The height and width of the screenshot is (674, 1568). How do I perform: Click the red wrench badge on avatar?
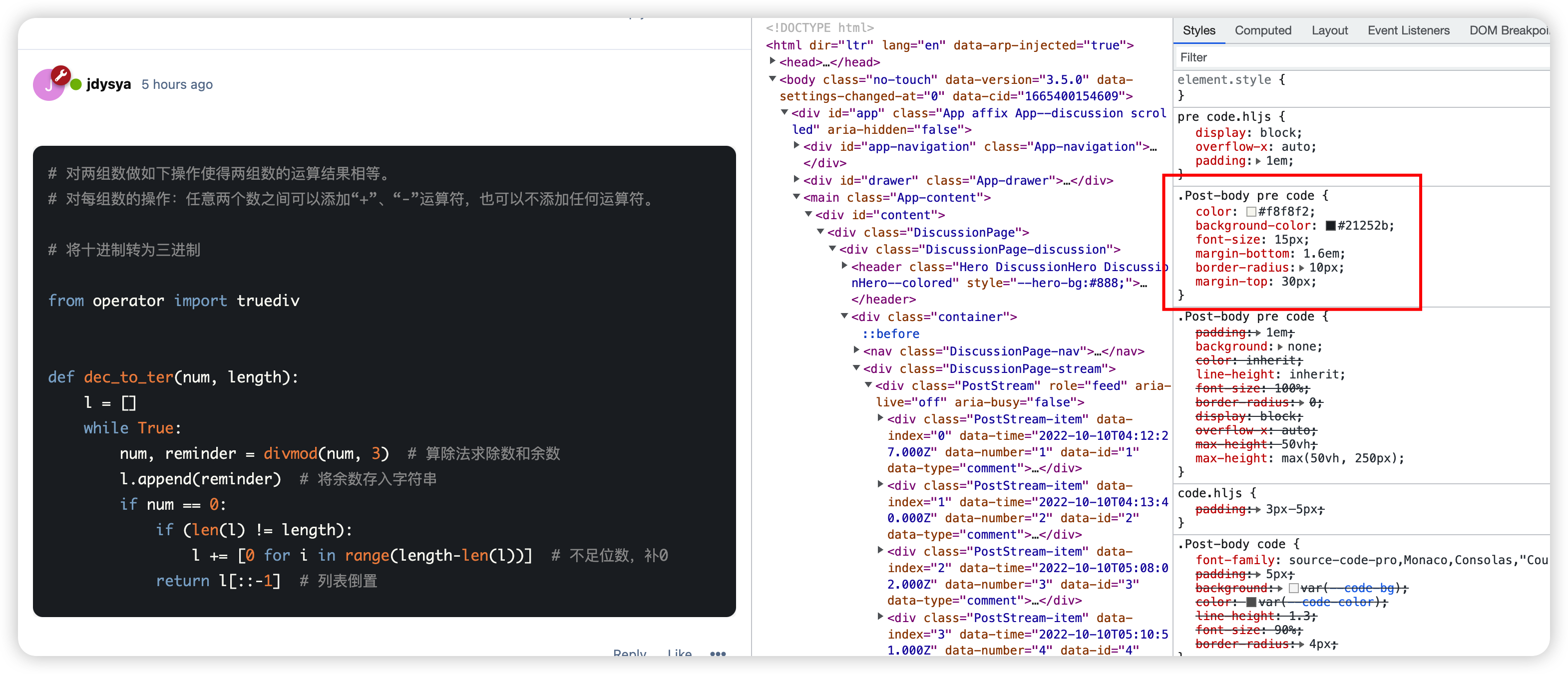click(x=60, y=75)
